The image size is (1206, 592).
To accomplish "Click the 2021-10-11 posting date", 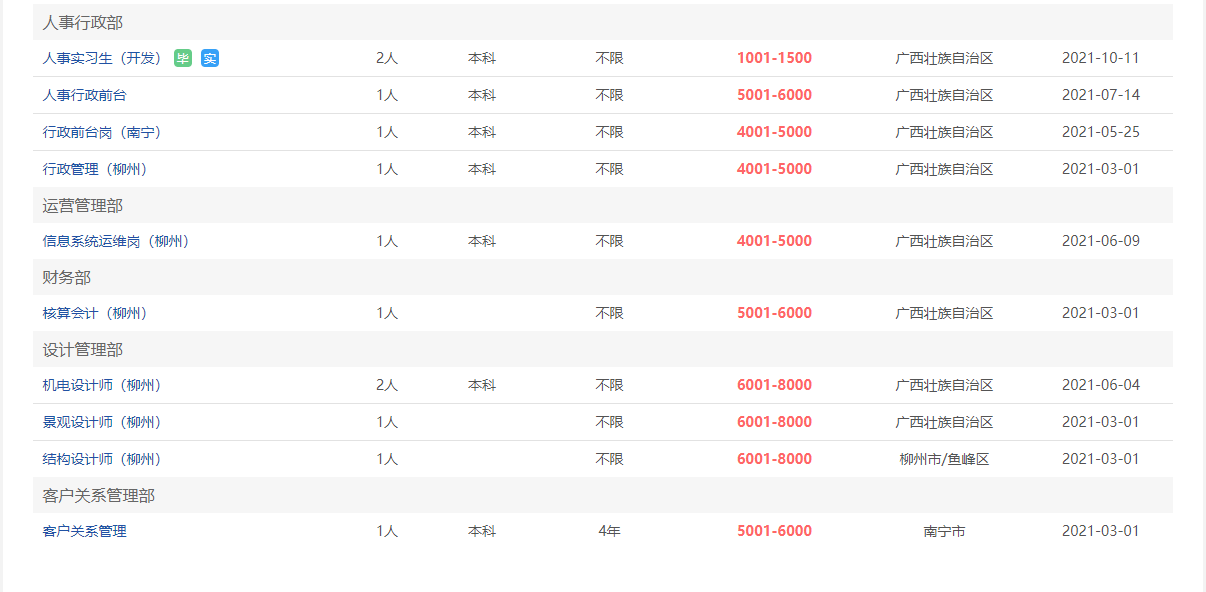I will pos(1100,58).
